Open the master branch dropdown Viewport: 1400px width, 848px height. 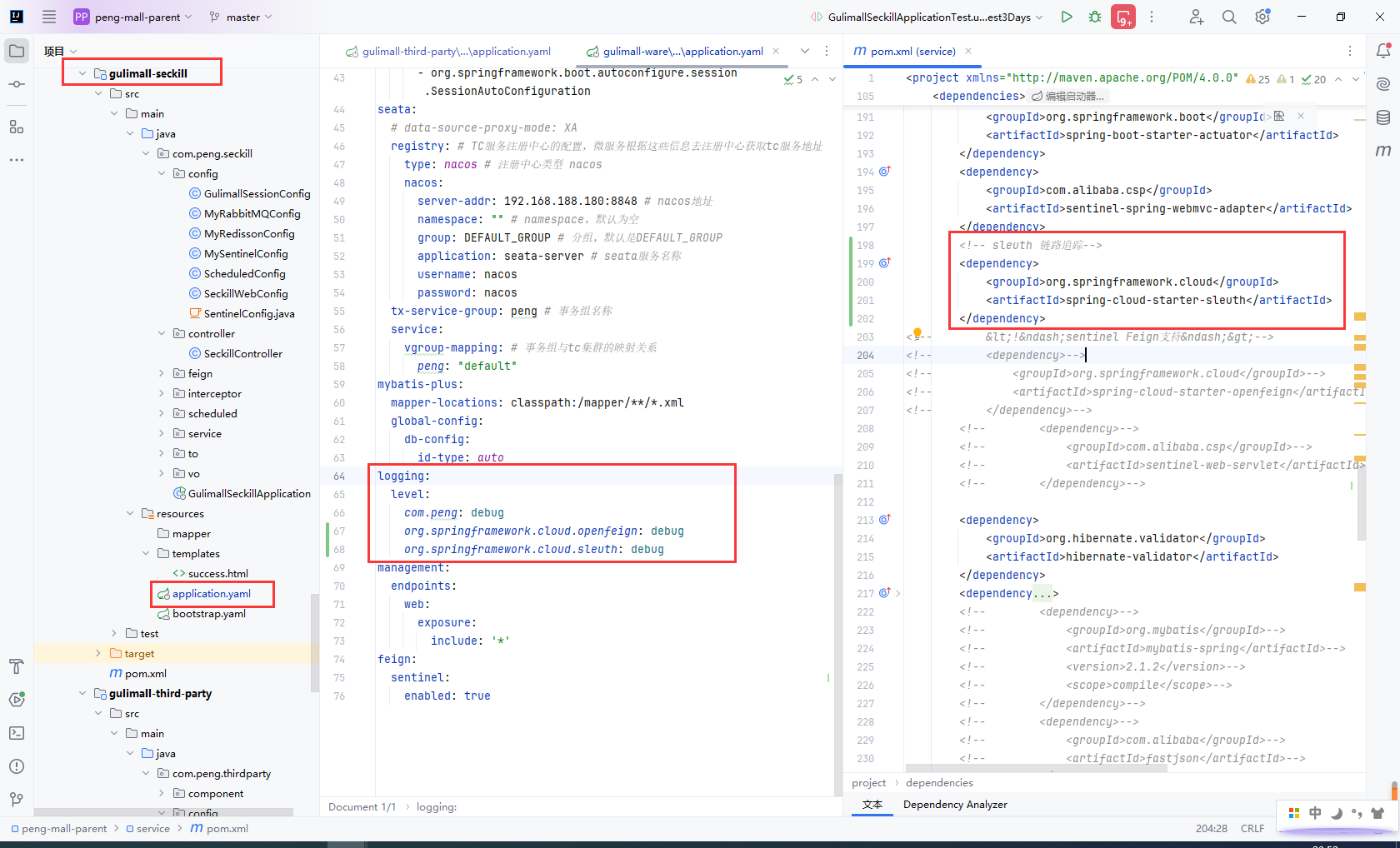(241, 17)
